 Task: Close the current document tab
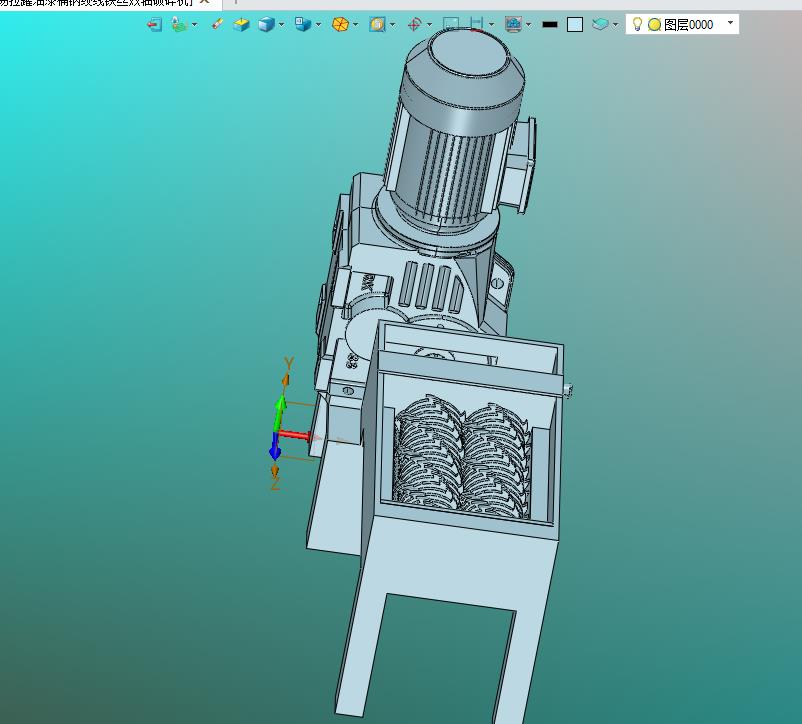[x=204, y=3]
